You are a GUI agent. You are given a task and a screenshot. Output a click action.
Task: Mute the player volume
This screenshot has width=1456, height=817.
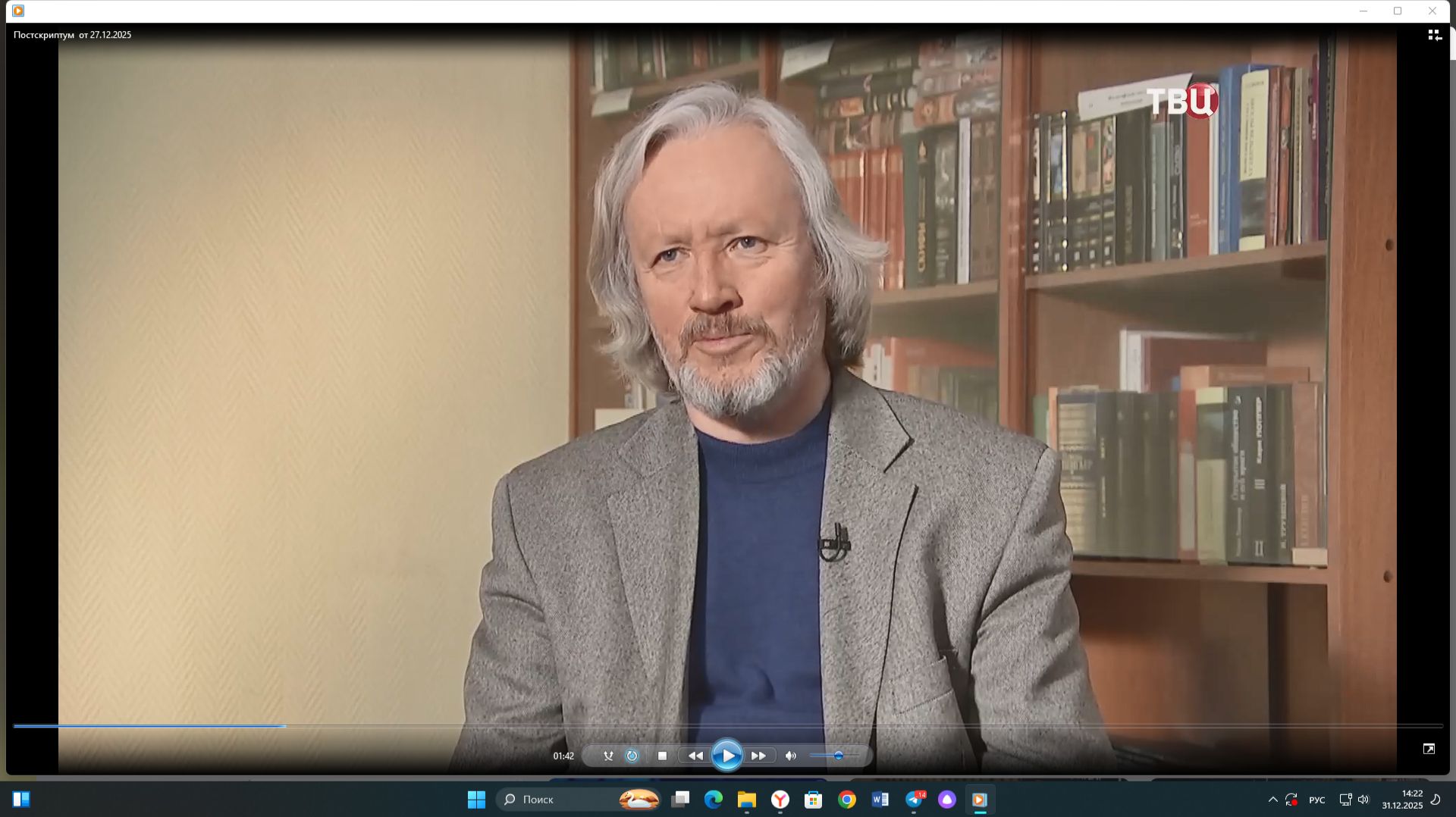pyautogui.click(x=791, y=756)
